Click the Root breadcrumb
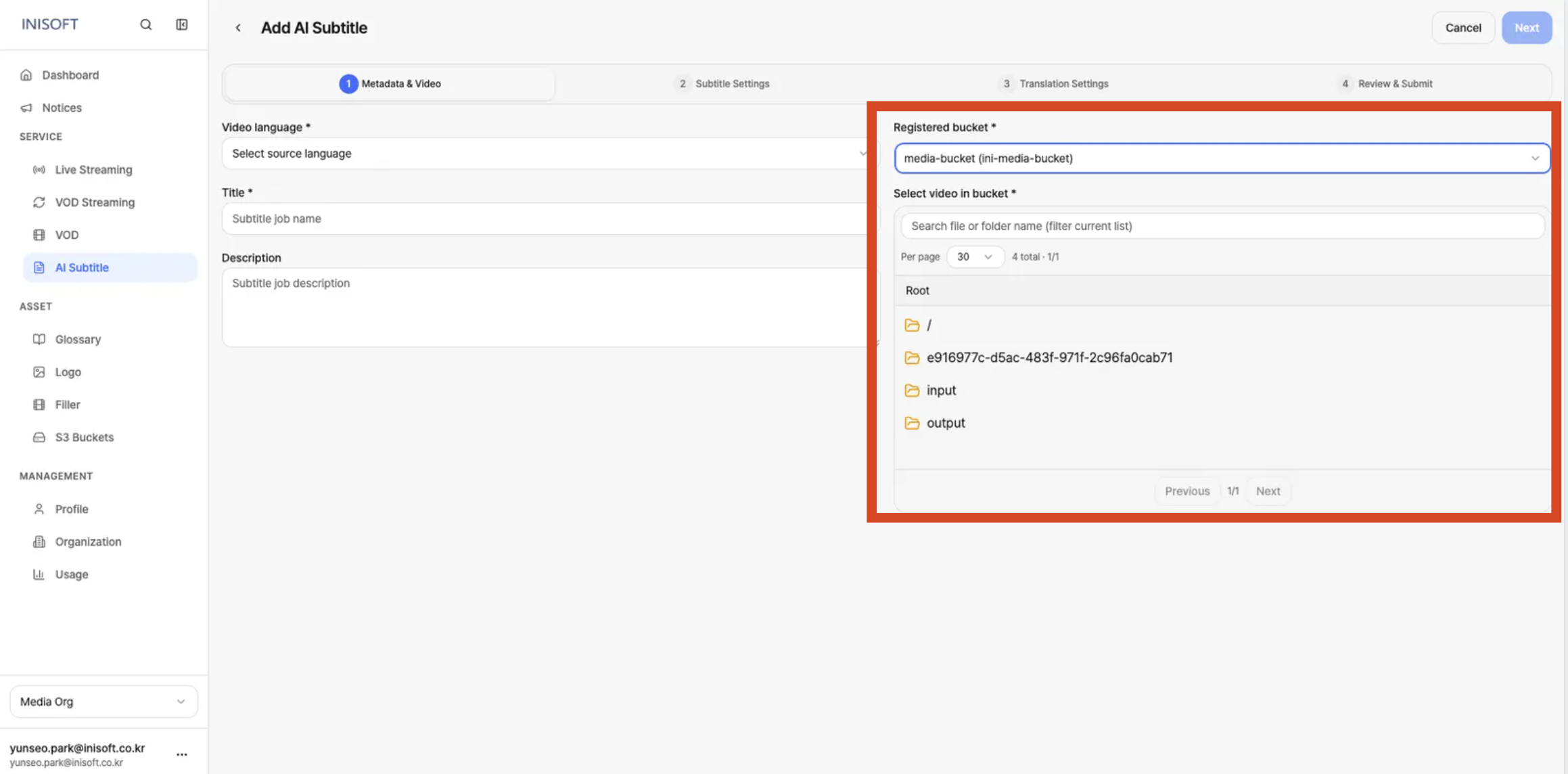This screenshot has height=774, width=1568. pos(917,290)
